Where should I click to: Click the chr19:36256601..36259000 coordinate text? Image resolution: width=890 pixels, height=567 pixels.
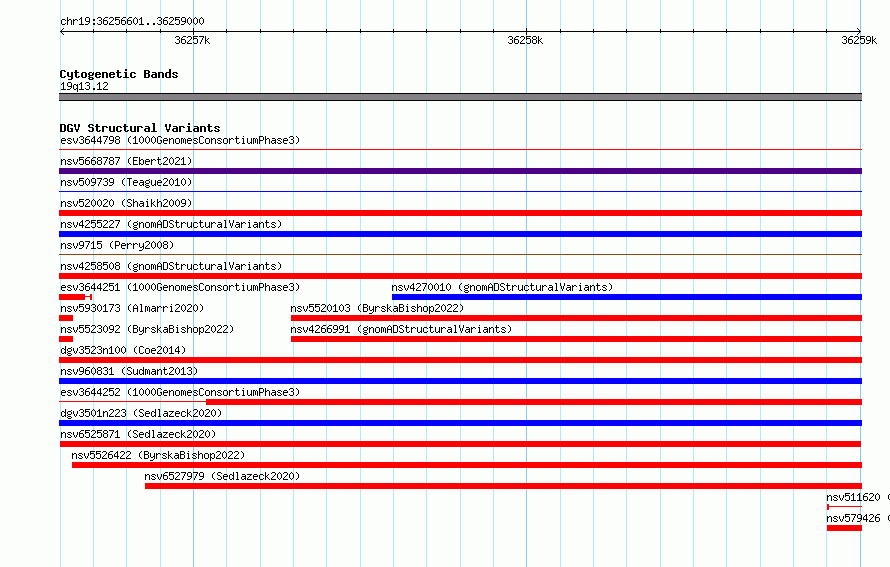coord(132,21)
